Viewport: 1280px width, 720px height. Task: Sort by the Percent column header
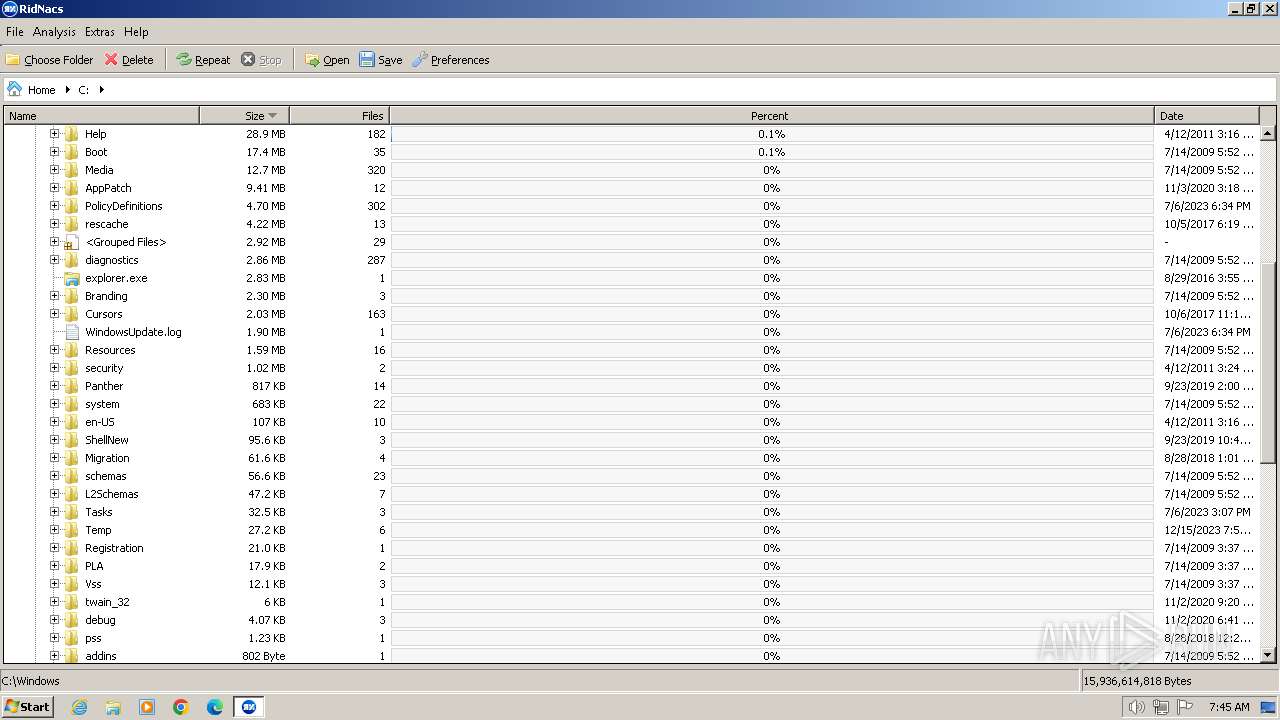pyautogui.click(x=771, y=116)
